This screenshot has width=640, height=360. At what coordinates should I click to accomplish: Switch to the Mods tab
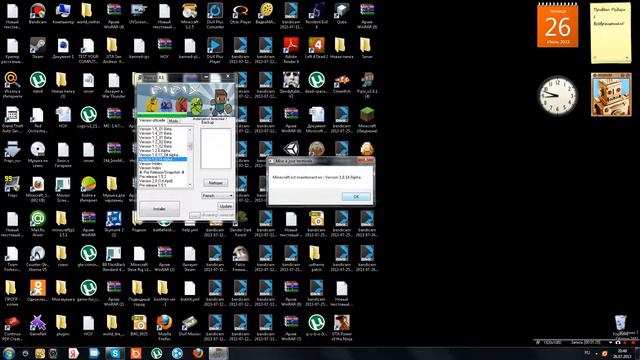point(173,121)
